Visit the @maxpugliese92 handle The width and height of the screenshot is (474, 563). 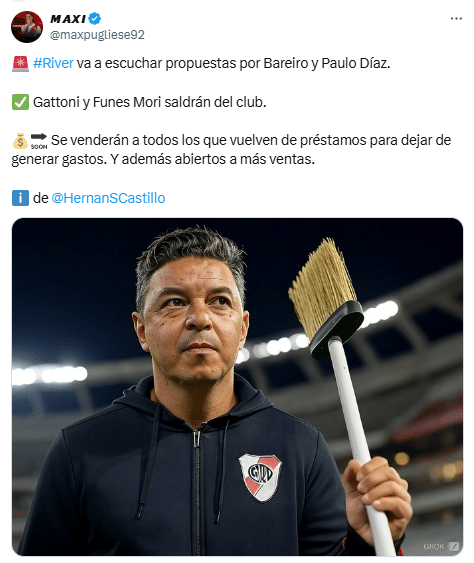coord(97,35)
